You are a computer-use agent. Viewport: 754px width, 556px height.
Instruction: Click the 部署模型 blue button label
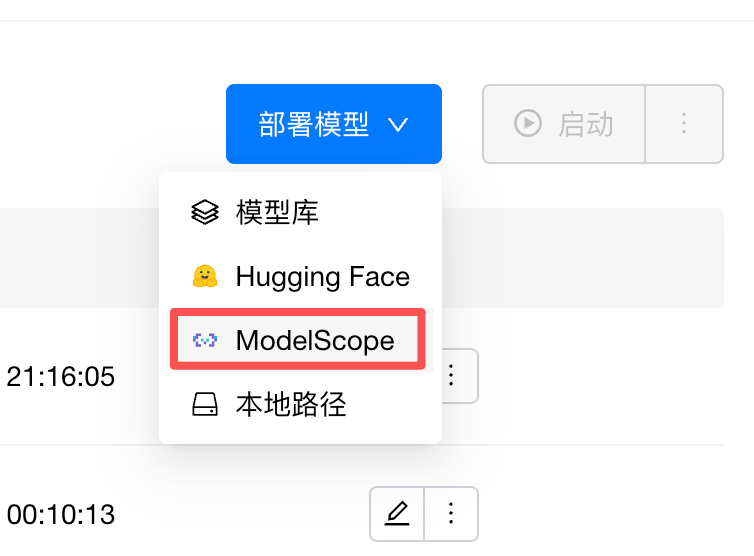pyautogui.click(x=313, y=125)
